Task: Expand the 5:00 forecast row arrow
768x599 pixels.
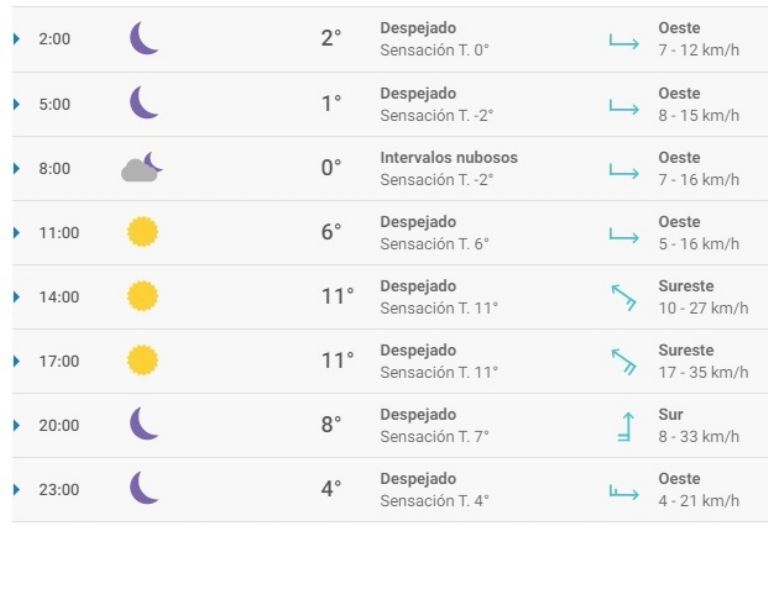Action: pos(16,104)
